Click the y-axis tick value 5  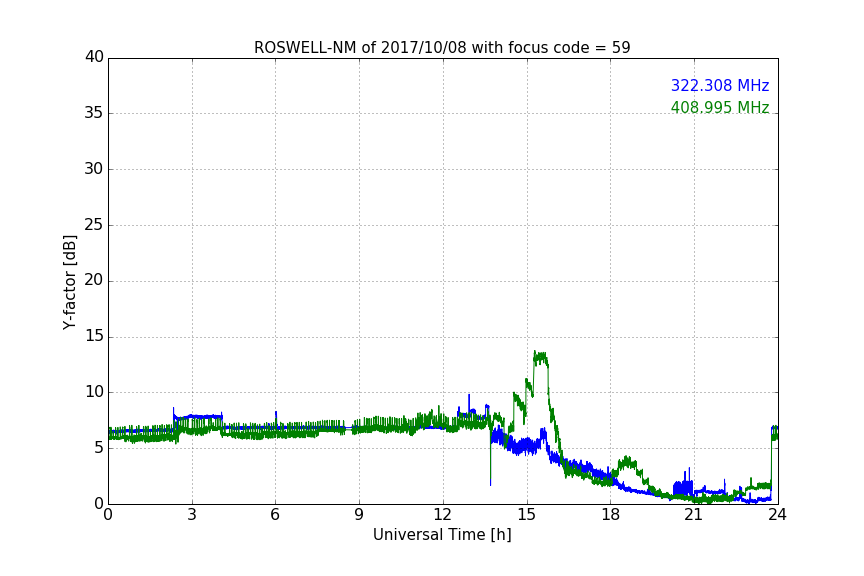click(x=99, y=448)
